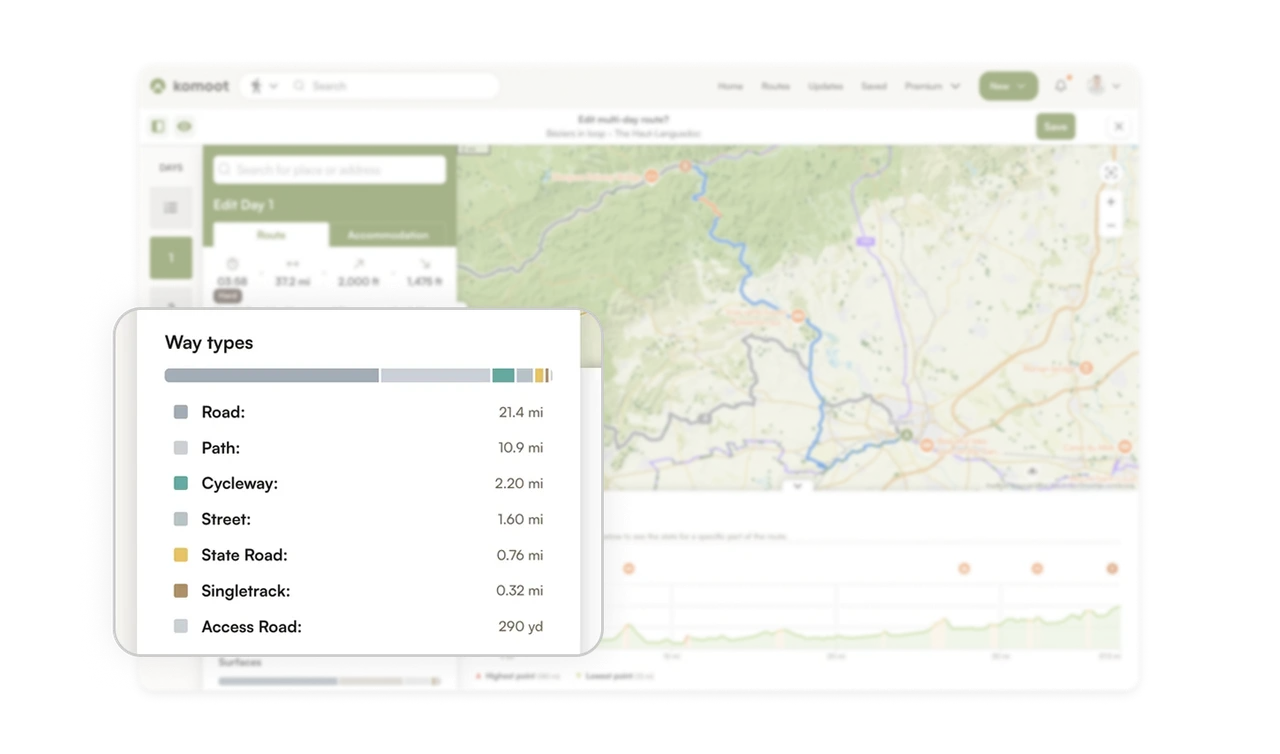The width and height of the screenshot is (1280, 754).
Task: Click the State Road color swatch
Action: [181, 555]
